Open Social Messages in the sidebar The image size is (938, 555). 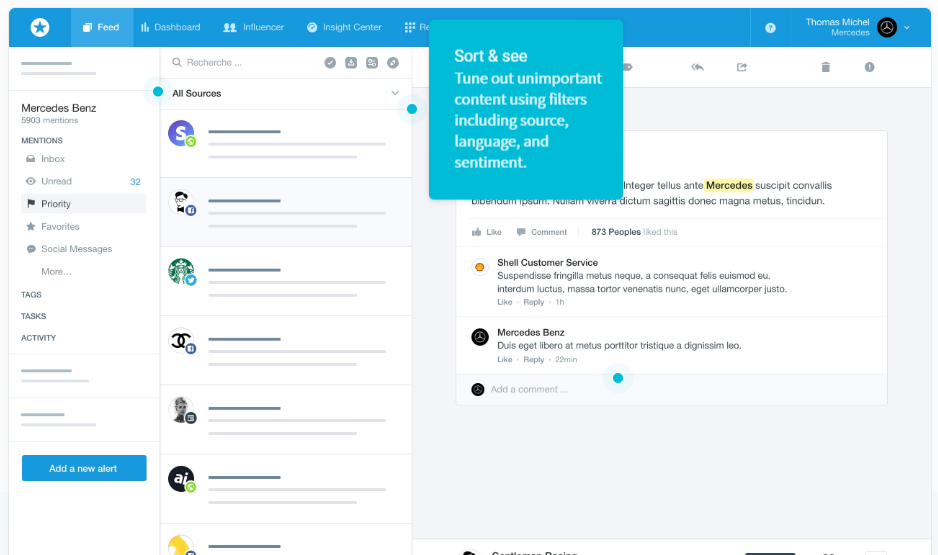tap(76, 249)
